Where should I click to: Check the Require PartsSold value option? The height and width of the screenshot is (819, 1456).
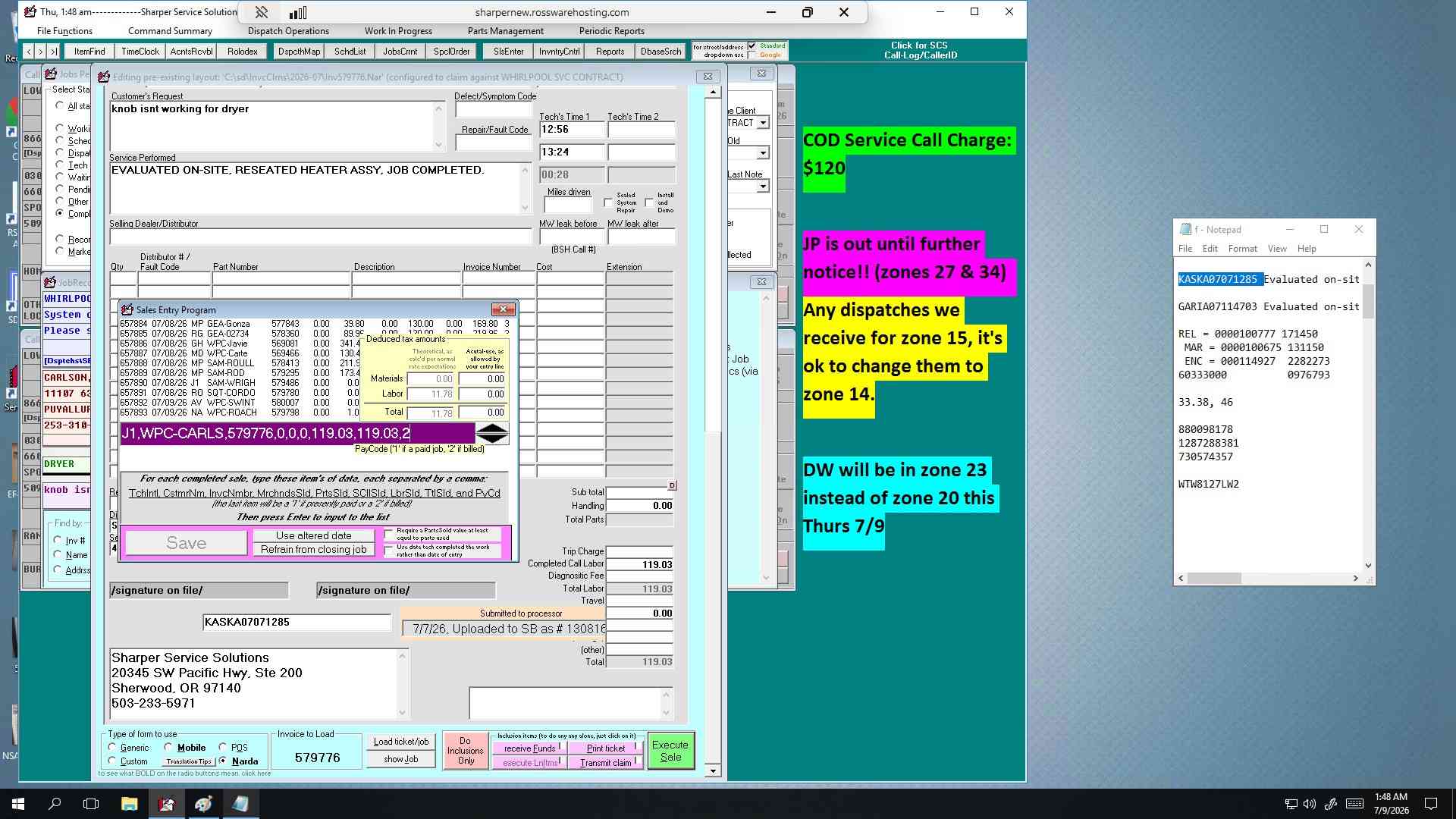389,534
